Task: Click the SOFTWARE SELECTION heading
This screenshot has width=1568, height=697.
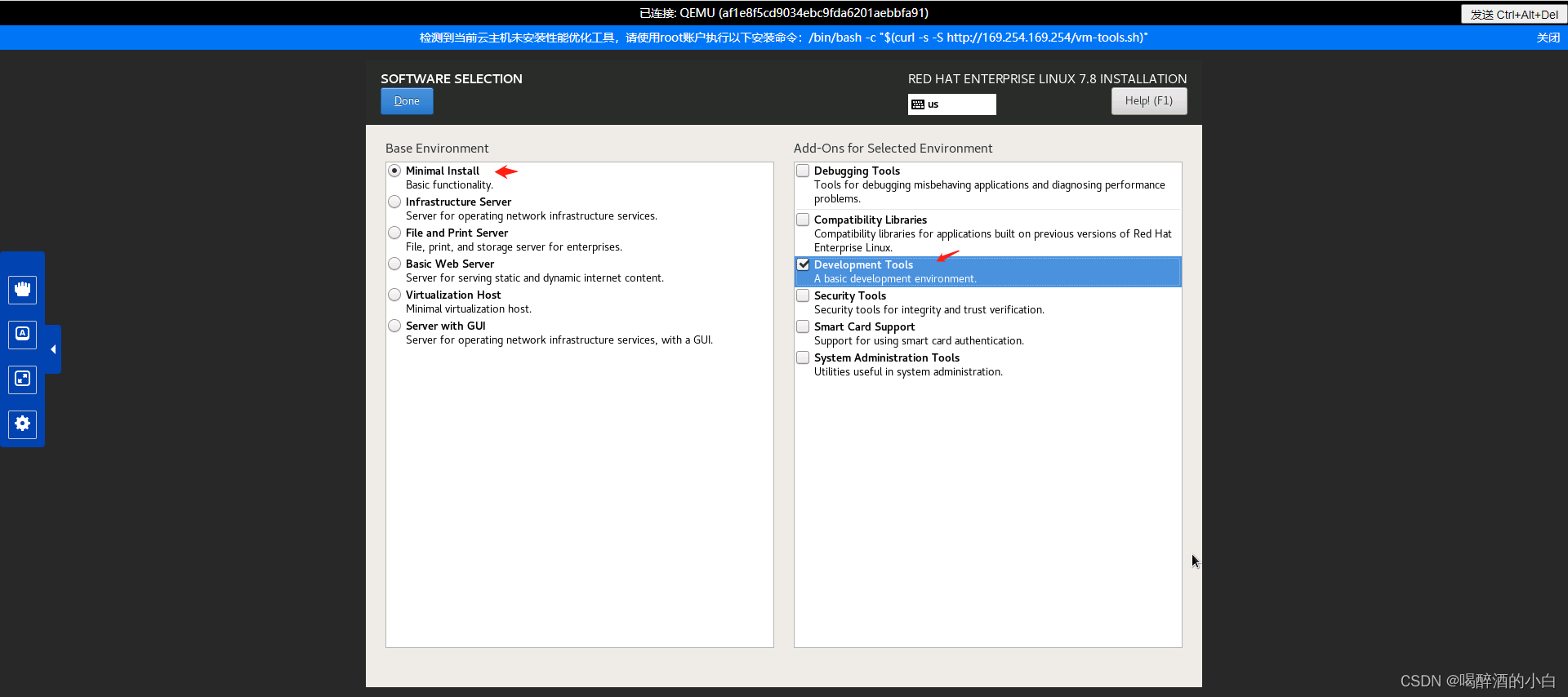Action: [452, 79]
